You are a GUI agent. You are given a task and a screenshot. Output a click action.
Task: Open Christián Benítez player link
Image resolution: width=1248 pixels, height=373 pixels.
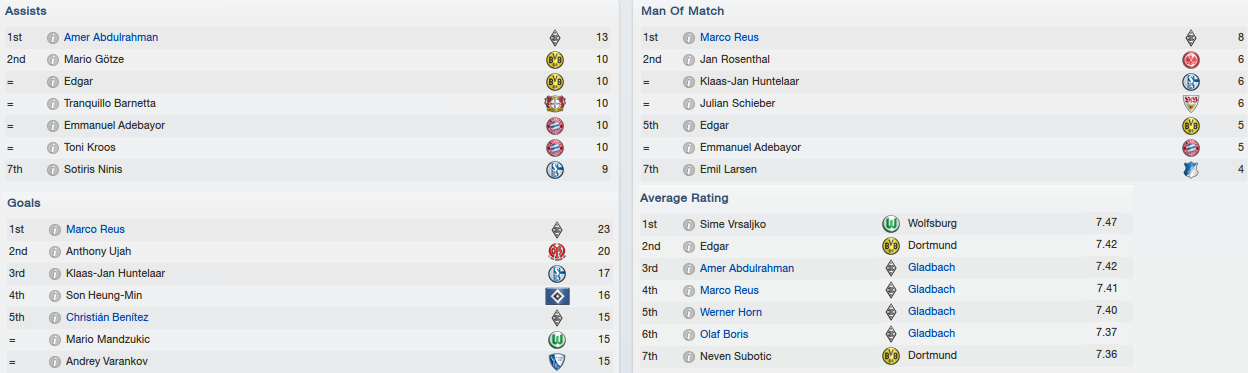coord(107,317)
